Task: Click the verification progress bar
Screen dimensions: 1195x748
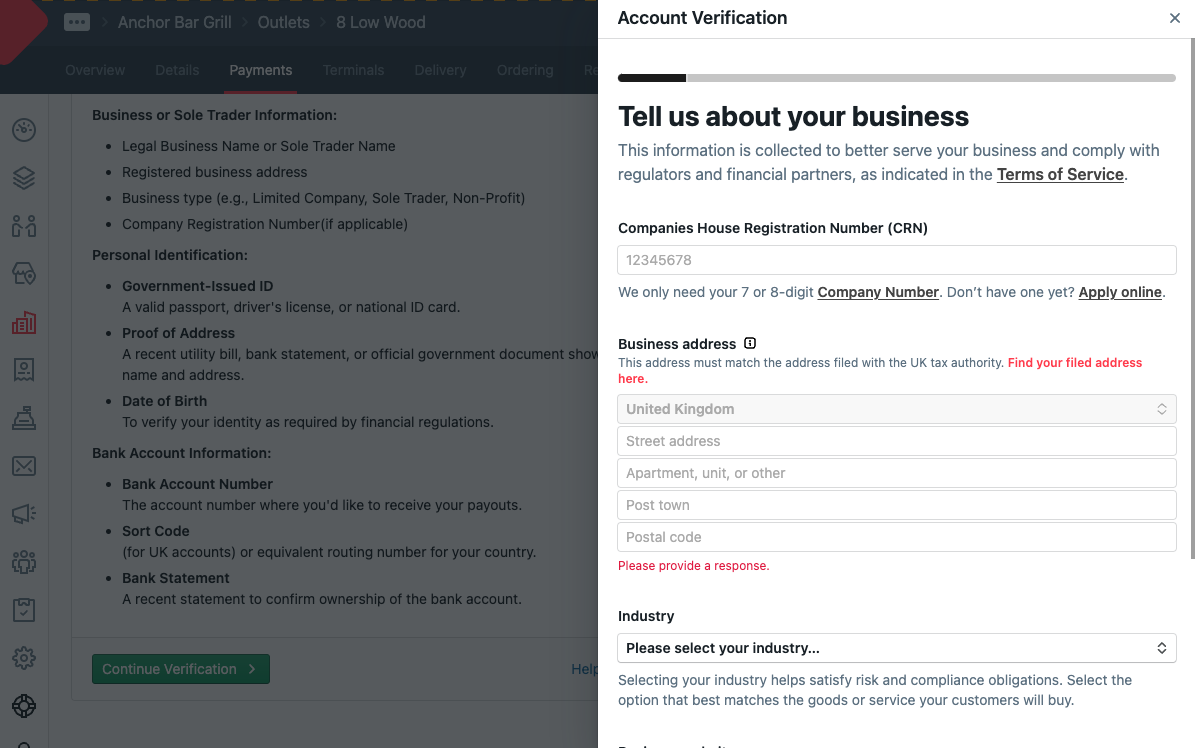Action: click(896, 78)
